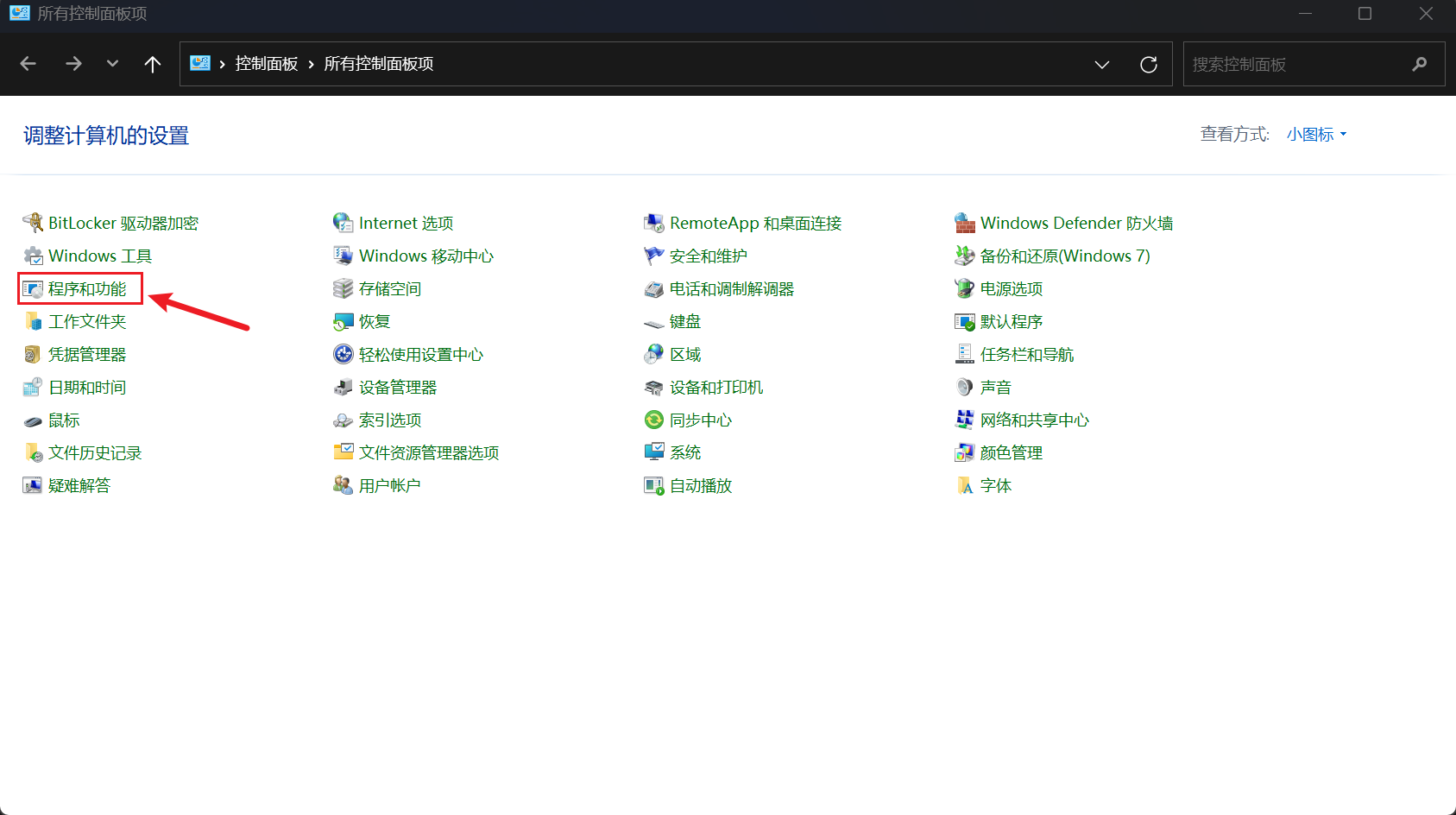Open 备份和还原(Windows 7) icon
Image resolution: width=1456 pixels, height=815 pixels.
point(965,256)
